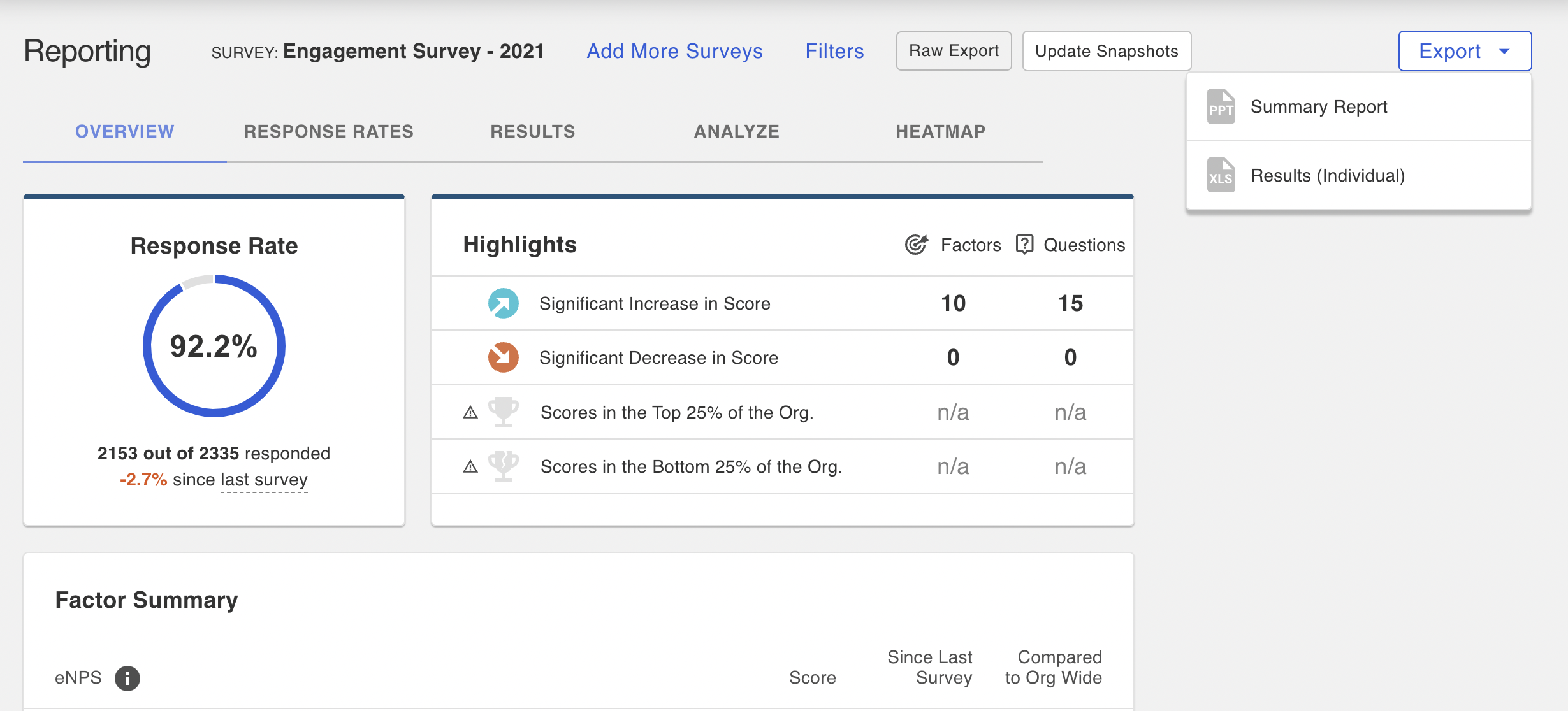Open the Add More Surveys link

coord(674,51)
